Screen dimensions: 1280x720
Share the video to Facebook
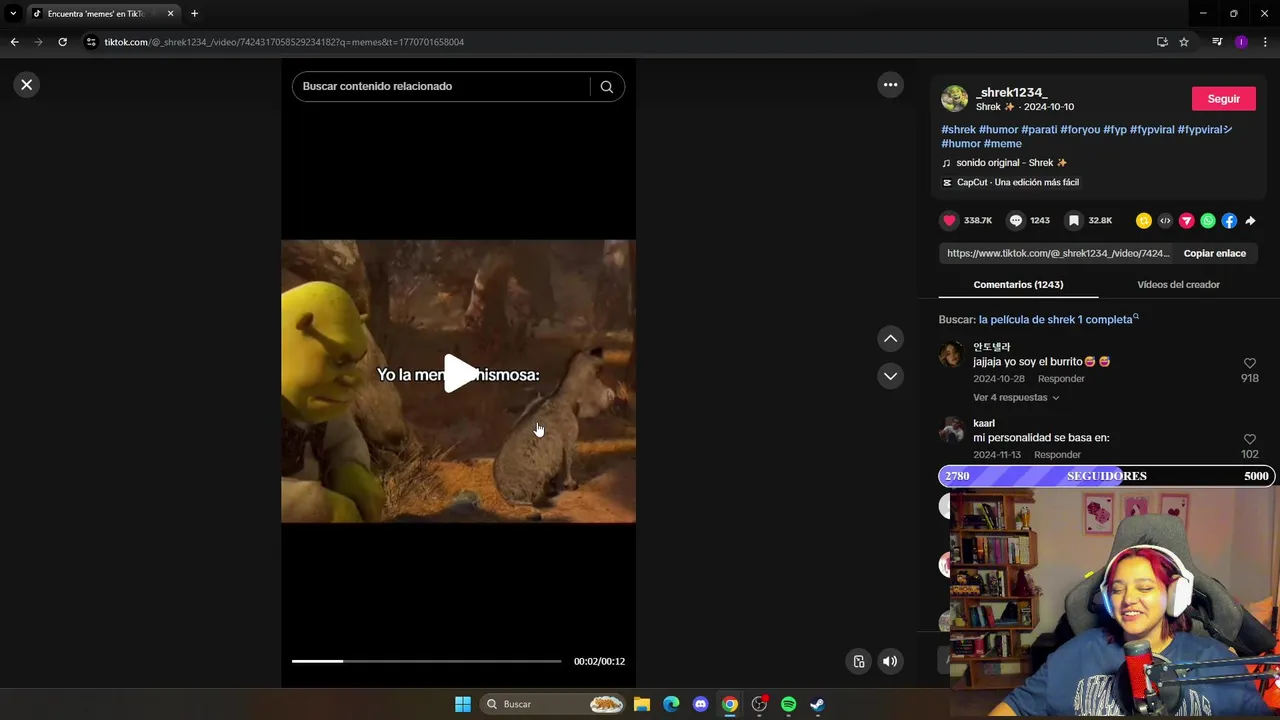coord(1229,221)
